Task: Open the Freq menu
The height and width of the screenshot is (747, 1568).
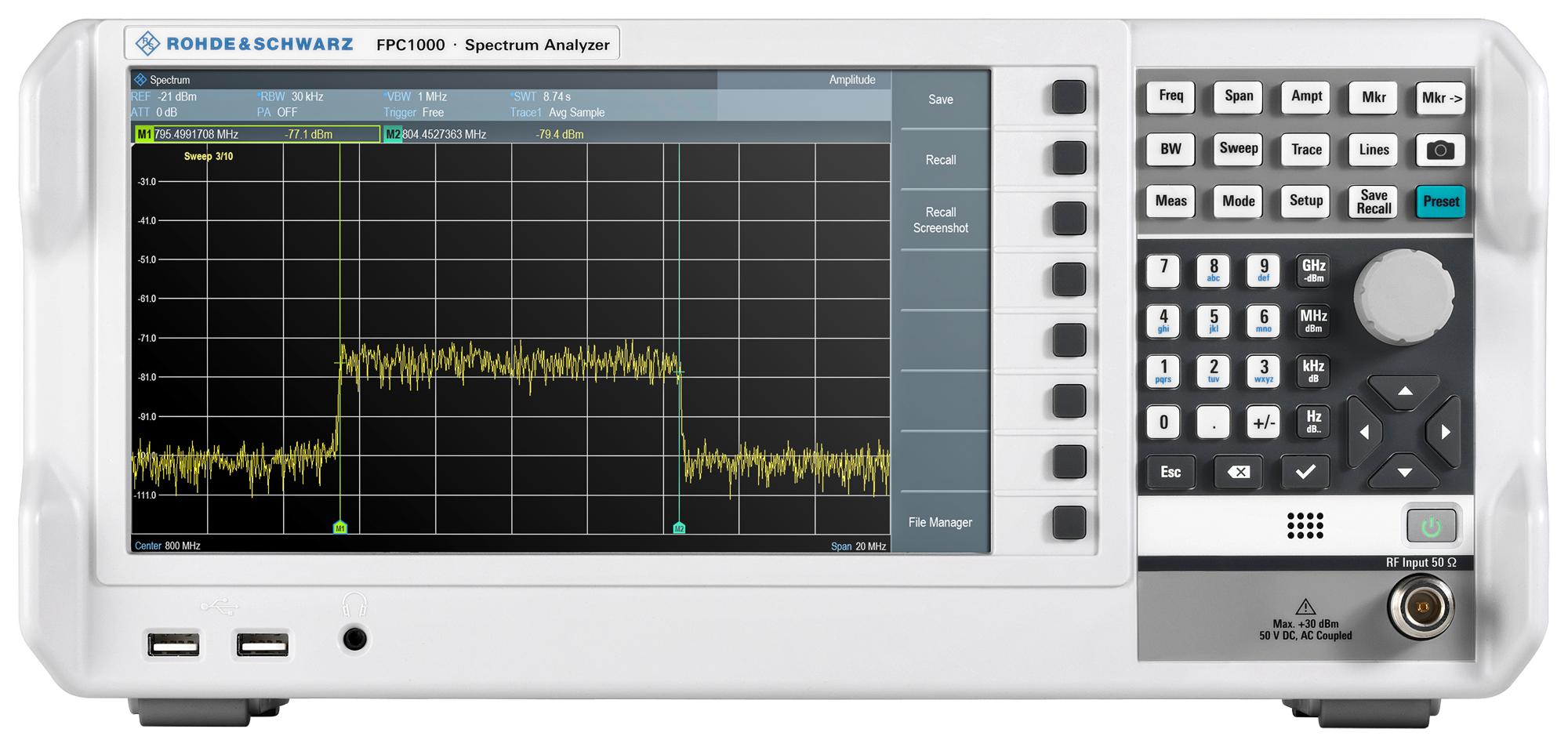Action: (1170, 97)
